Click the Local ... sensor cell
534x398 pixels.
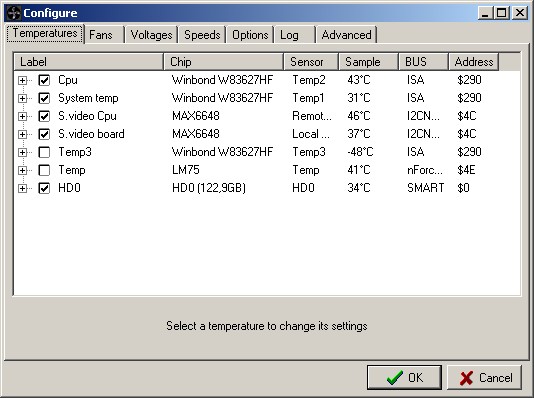tap(311, 134)
